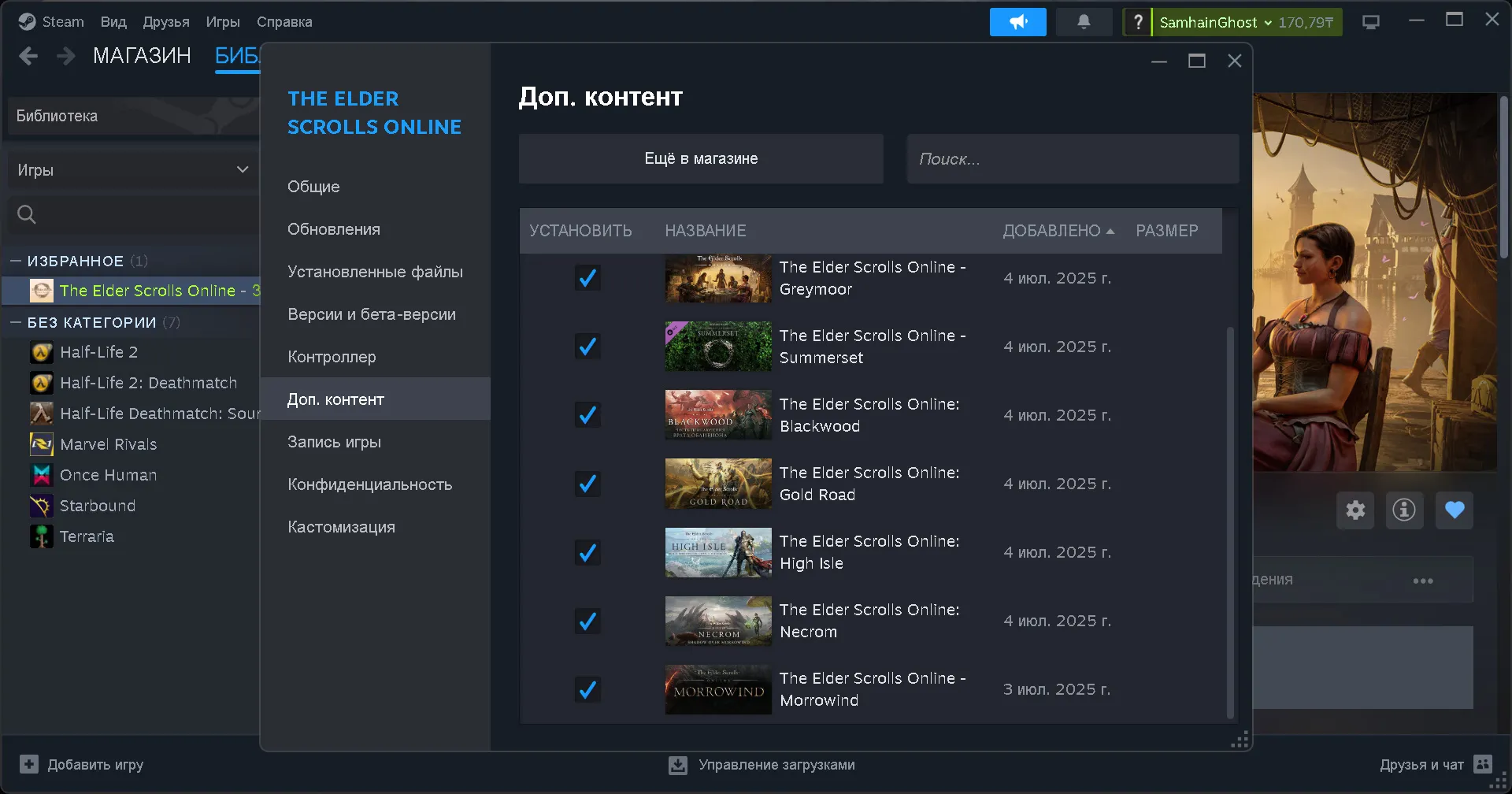Toggle Morrowind install checkbox
This screenshot has height=794, width=1512.
(587, 689)
